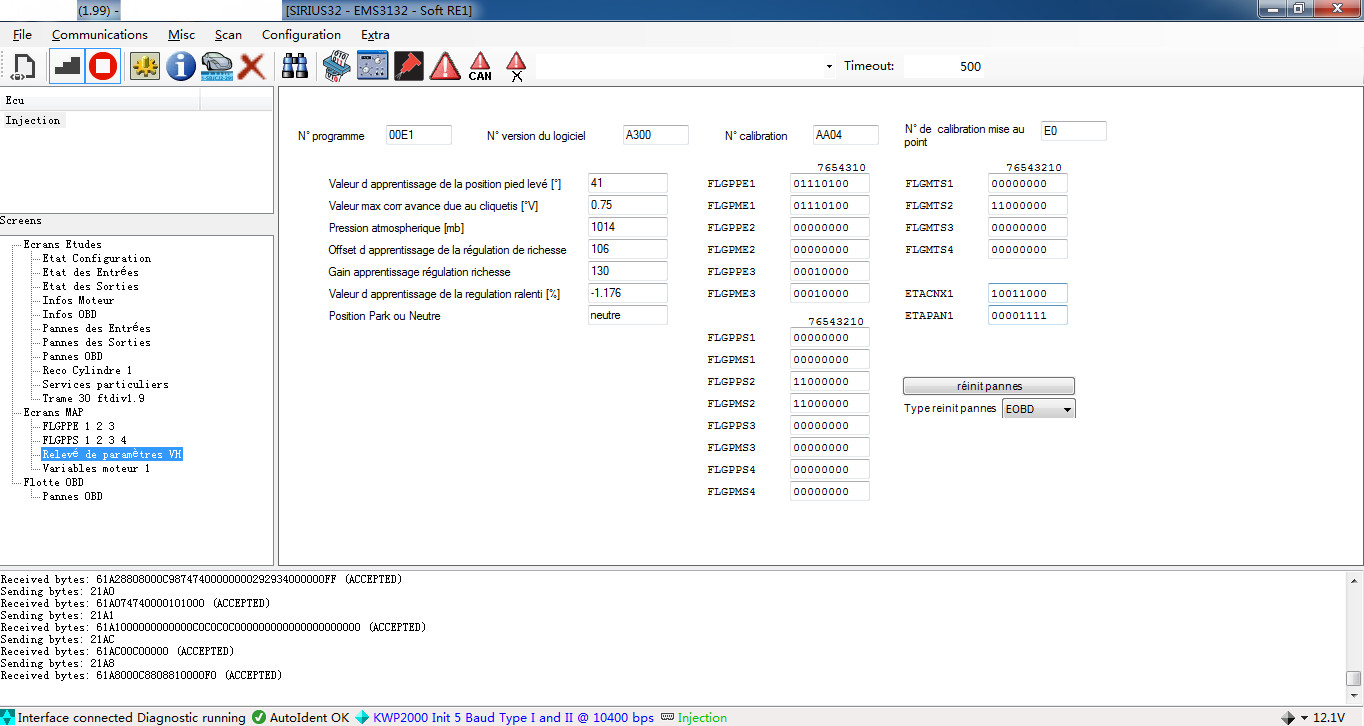This screenshot has height=726, width=1364.
Task: Select Variables moteur 1 screen
Action: pos(98,467)
